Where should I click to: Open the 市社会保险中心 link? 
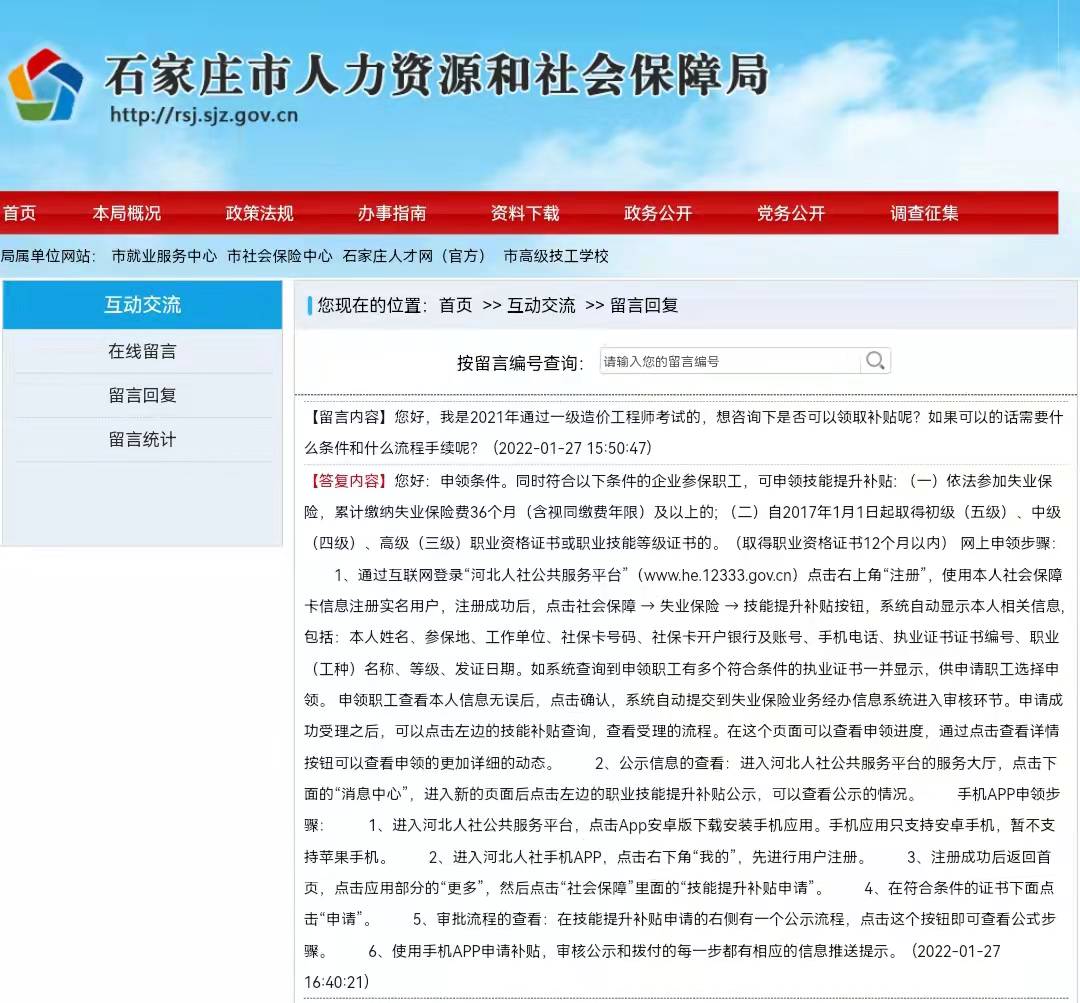point(280,256)
